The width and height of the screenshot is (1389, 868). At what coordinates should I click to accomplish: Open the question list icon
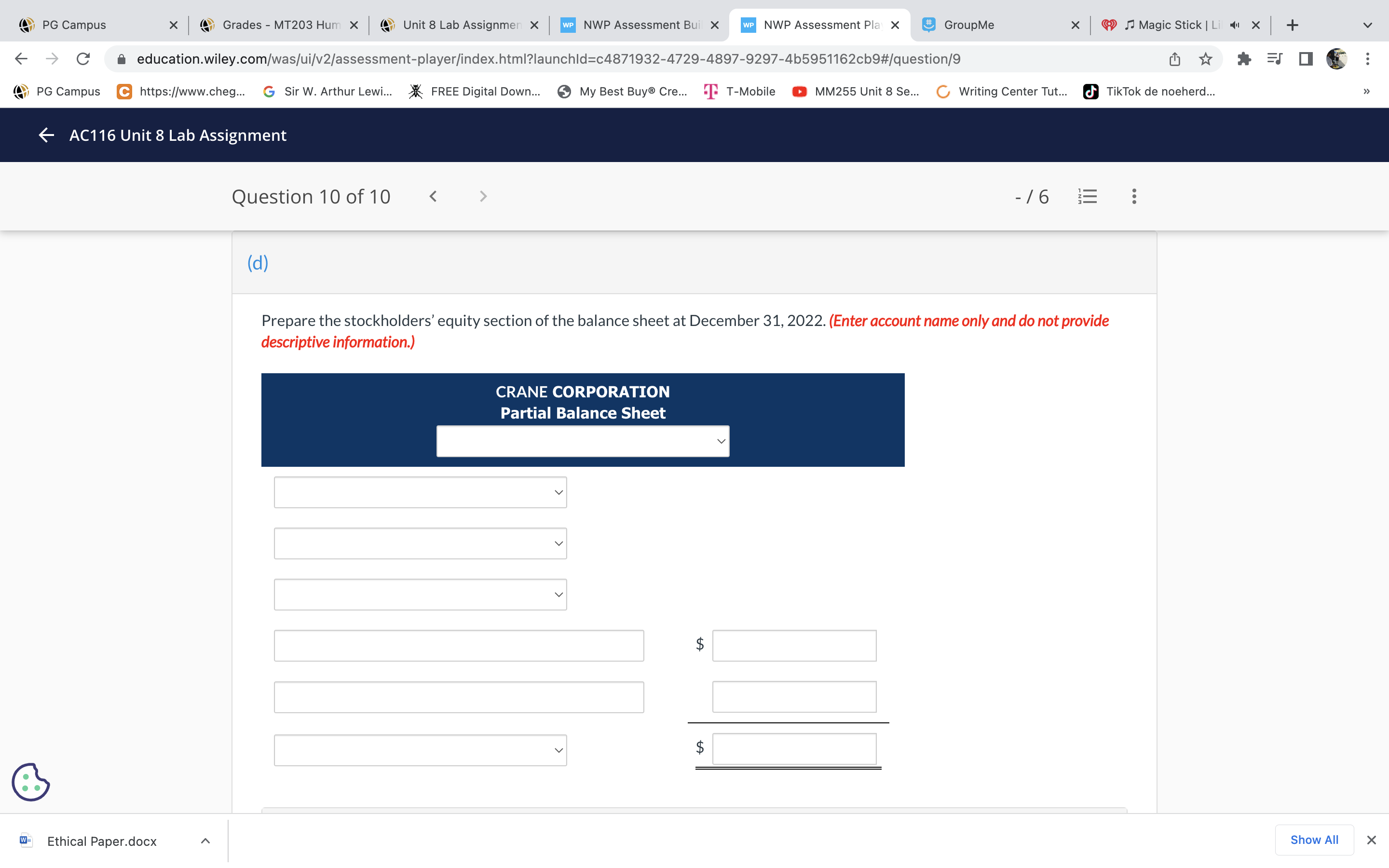click(1087, 196)
